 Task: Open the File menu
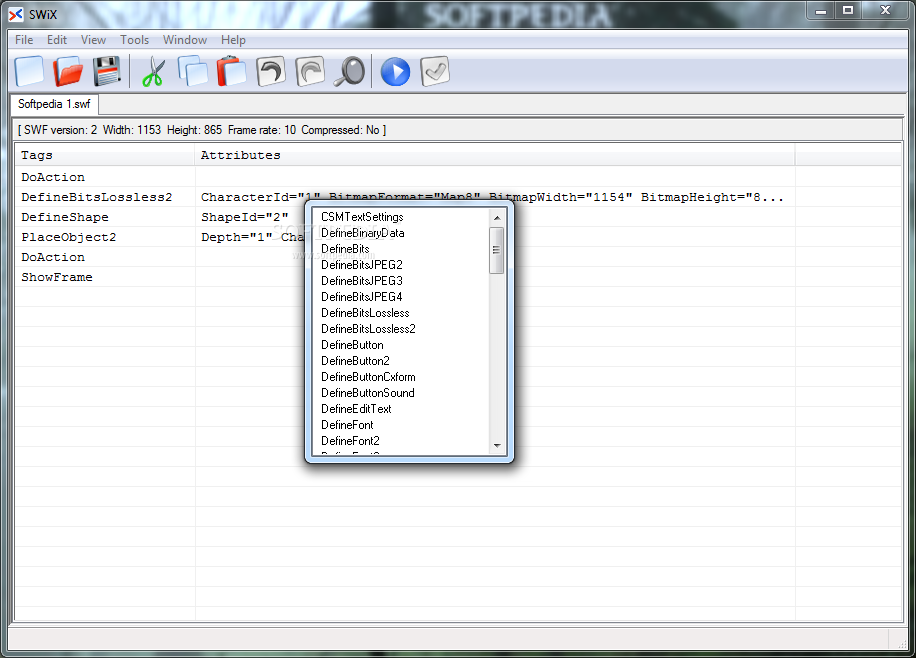(24, 40)
